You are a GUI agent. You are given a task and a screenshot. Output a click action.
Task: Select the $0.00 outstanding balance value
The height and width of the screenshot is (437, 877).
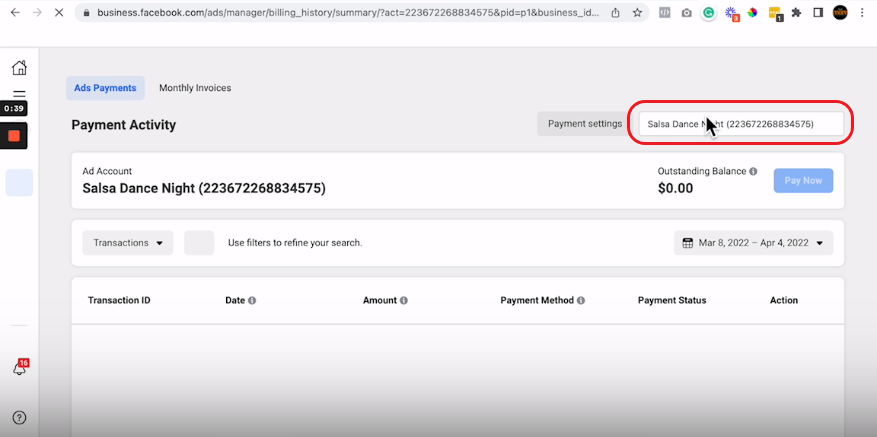pos(675,188)
